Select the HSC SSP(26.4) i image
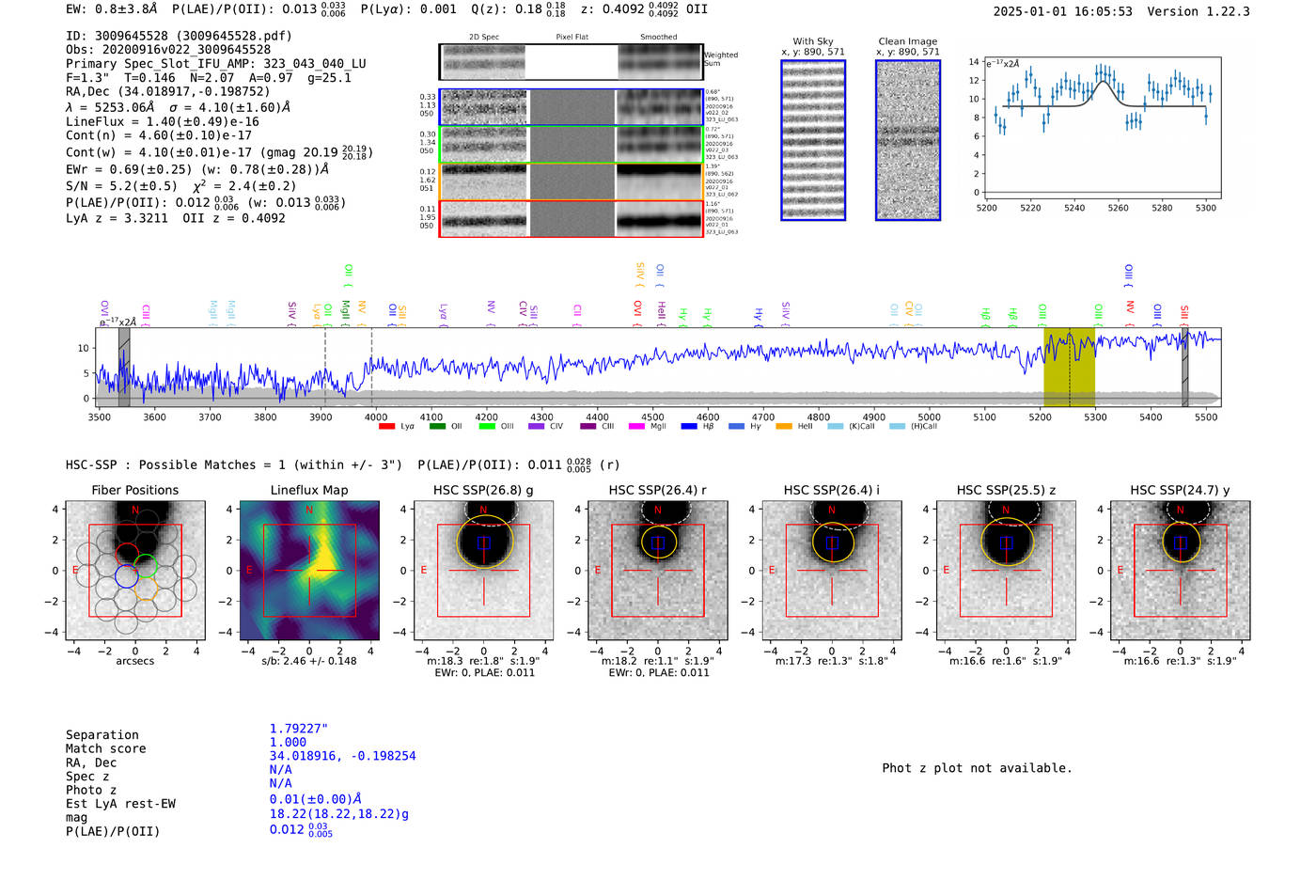Screen dimensions: 1316x896 click(x=832, y=570)
